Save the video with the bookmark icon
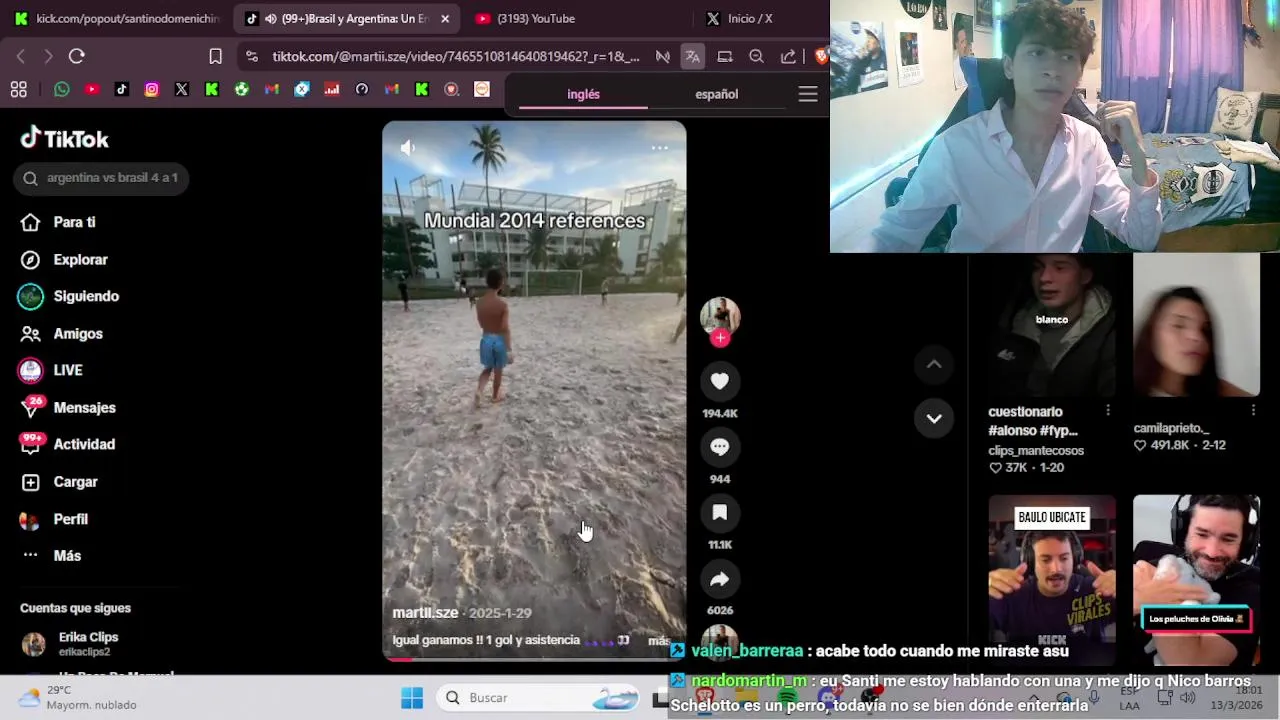The height and width of the screenshot is (720, 1280). pos(720,513)
